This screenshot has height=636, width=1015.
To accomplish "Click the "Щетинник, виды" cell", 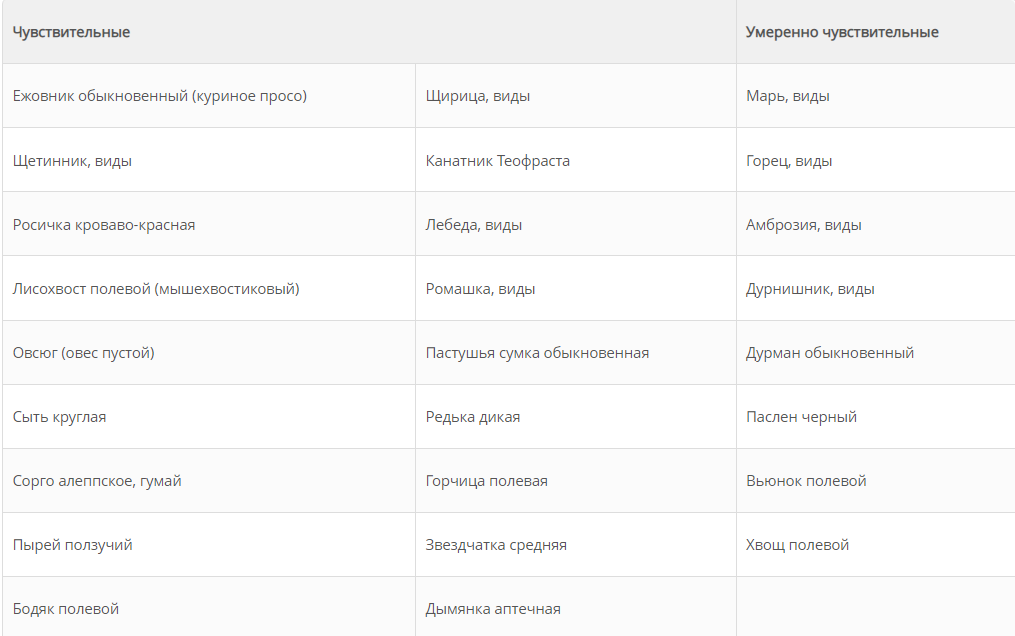I will pyautogui.click(x=72, y=161).
